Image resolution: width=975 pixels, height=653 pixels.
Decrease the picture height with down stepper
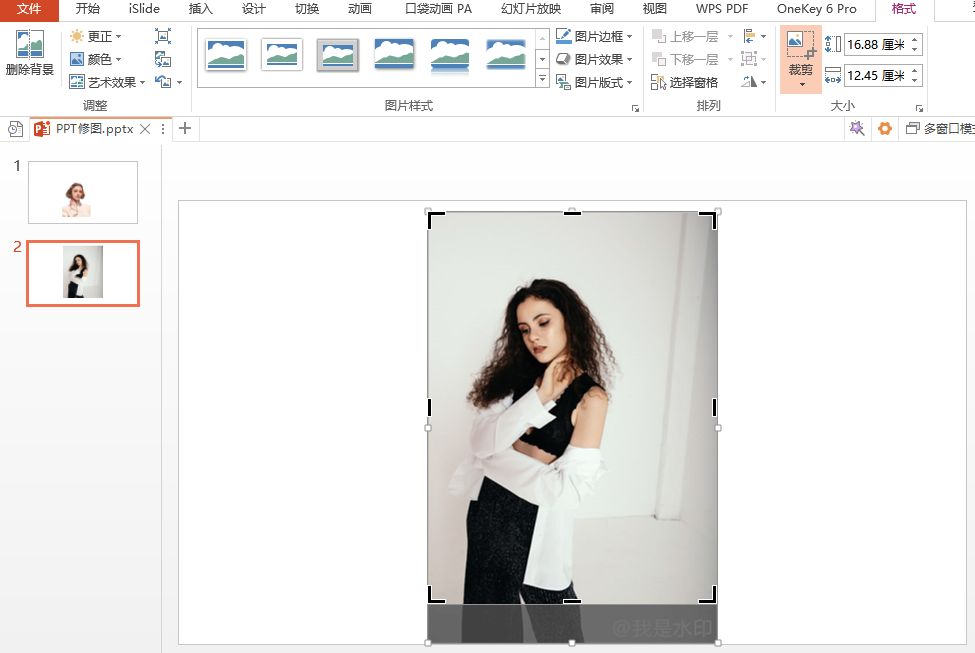click(x=915, y=50)
